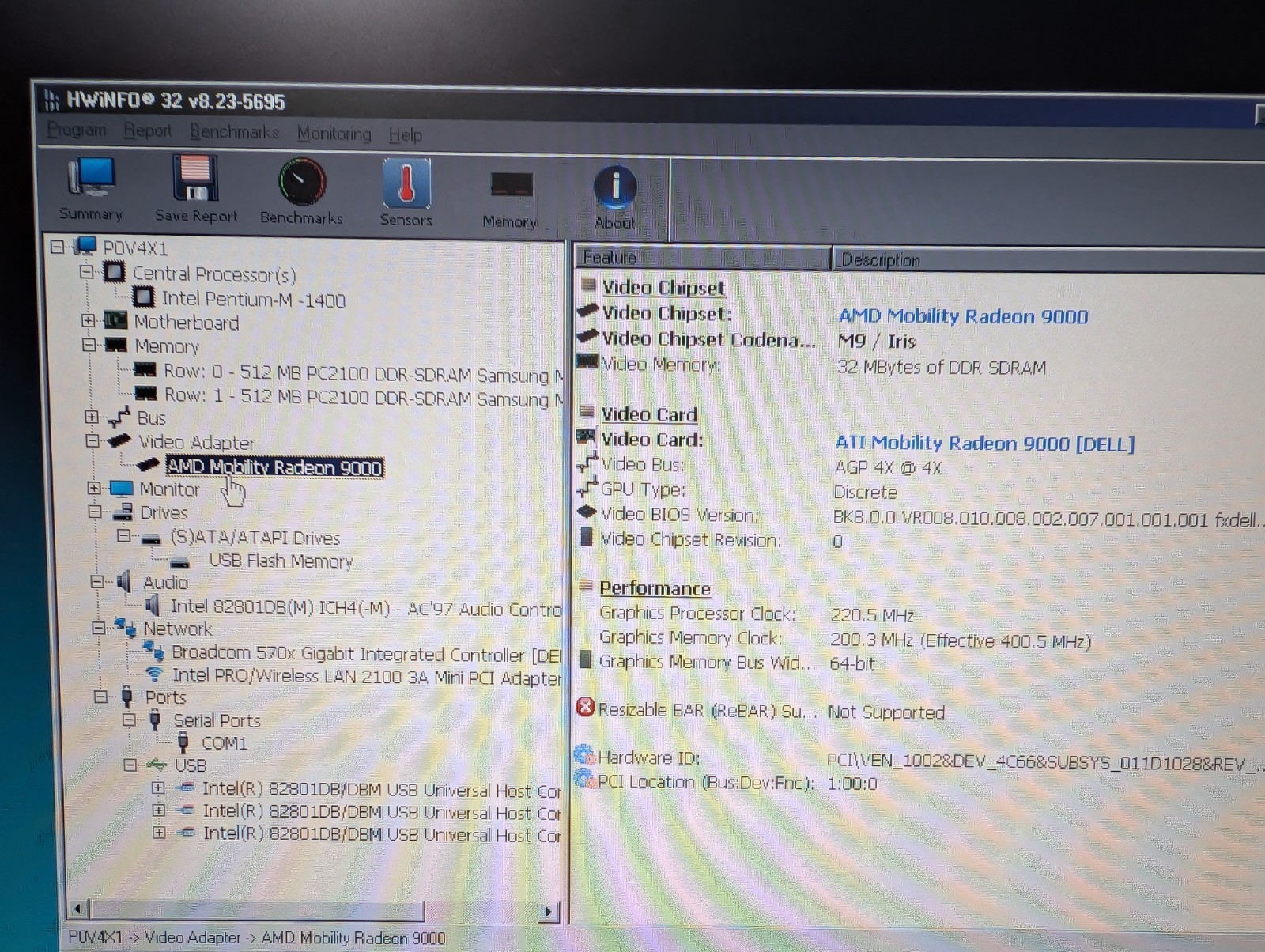
Task: Select Broadcom 570x Gigabit Integrated Controller
Action: [x=367, y=653]
